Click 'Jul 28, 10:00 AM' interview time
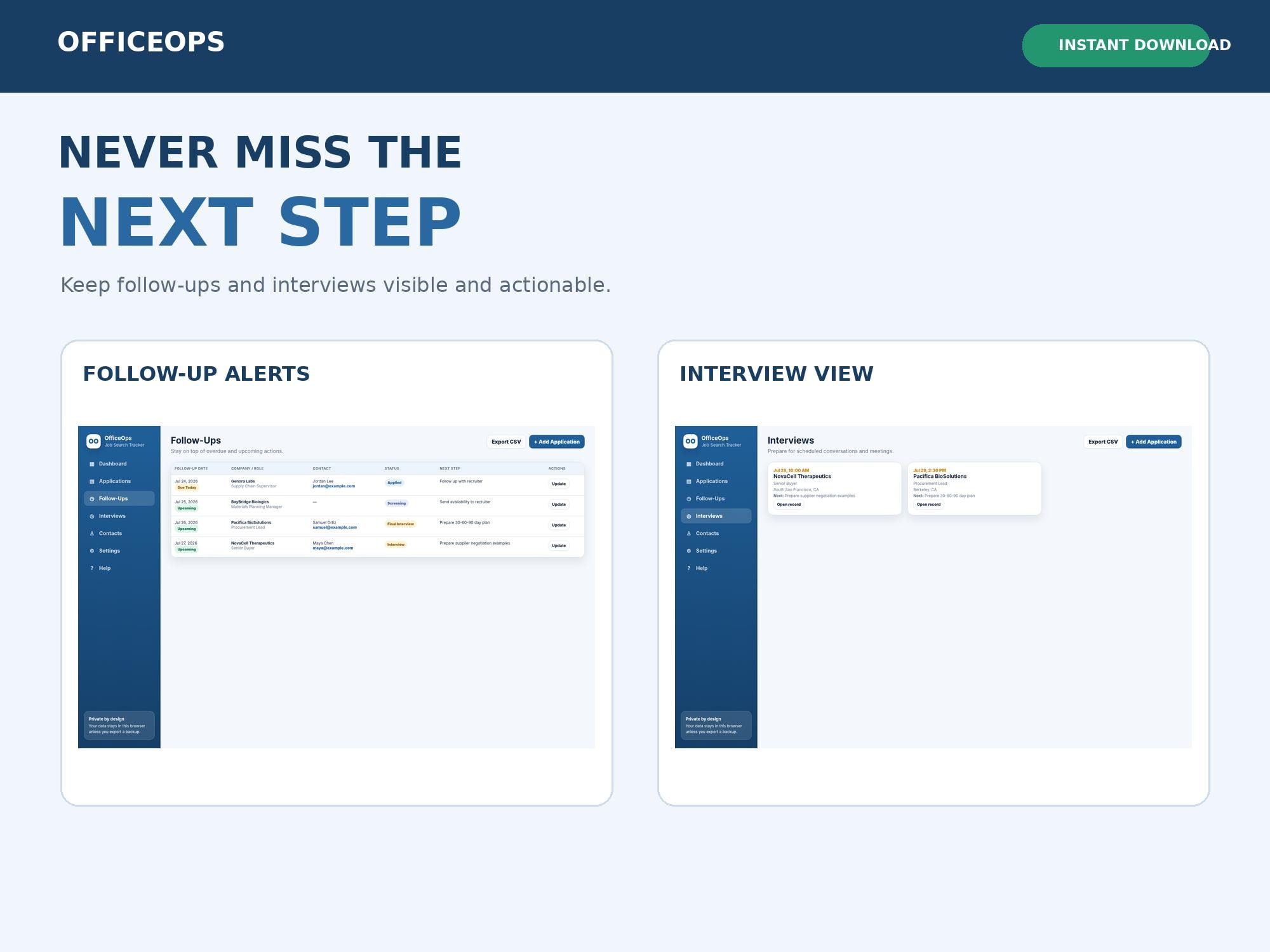 (x=791, y=470)
